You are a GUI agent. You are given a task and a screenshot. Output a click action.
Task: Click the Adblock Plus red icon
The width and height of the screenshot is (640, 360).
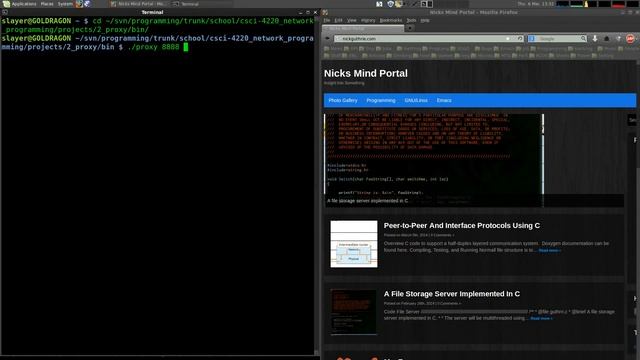click(x=630, y=38)
